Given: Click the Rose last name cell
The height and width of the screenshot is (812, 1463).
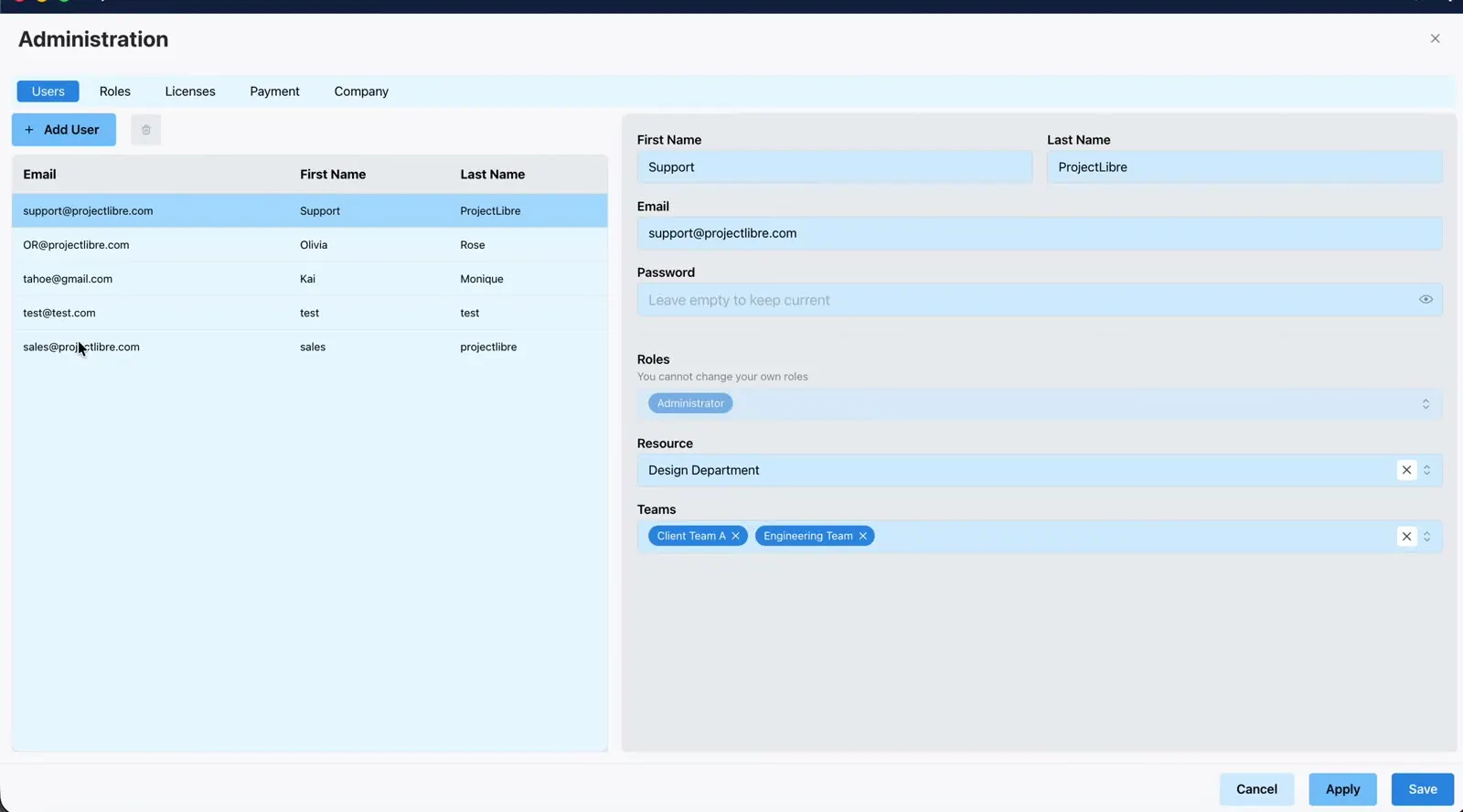Looking at the screenshot, I should coord(473,245).
